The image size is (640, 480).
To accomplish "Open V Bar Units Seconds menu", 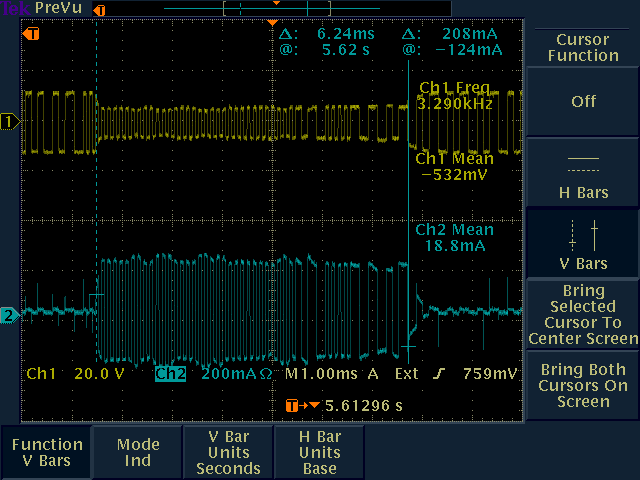I will [x=228, y=452].
